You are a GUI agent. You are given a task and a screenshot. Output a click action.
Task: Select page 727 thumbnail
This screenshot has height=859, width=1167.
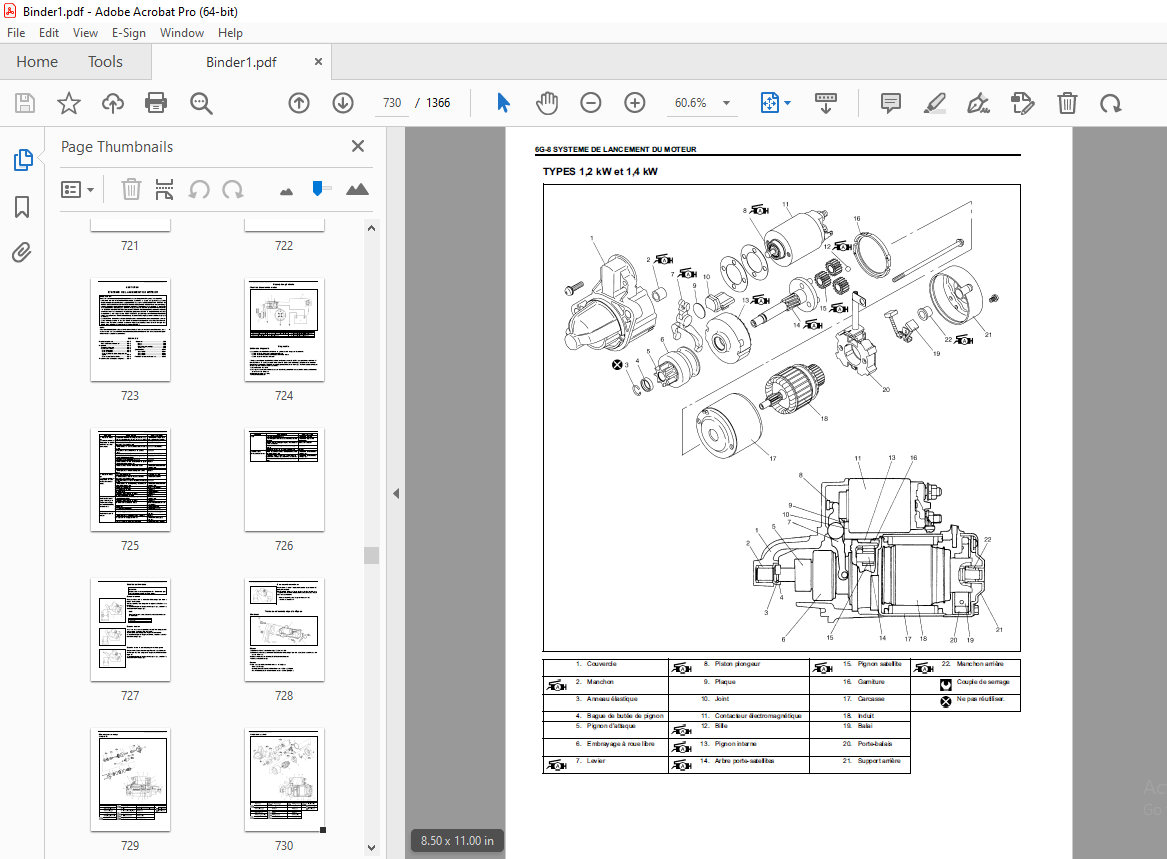click(x=130, y=630)
